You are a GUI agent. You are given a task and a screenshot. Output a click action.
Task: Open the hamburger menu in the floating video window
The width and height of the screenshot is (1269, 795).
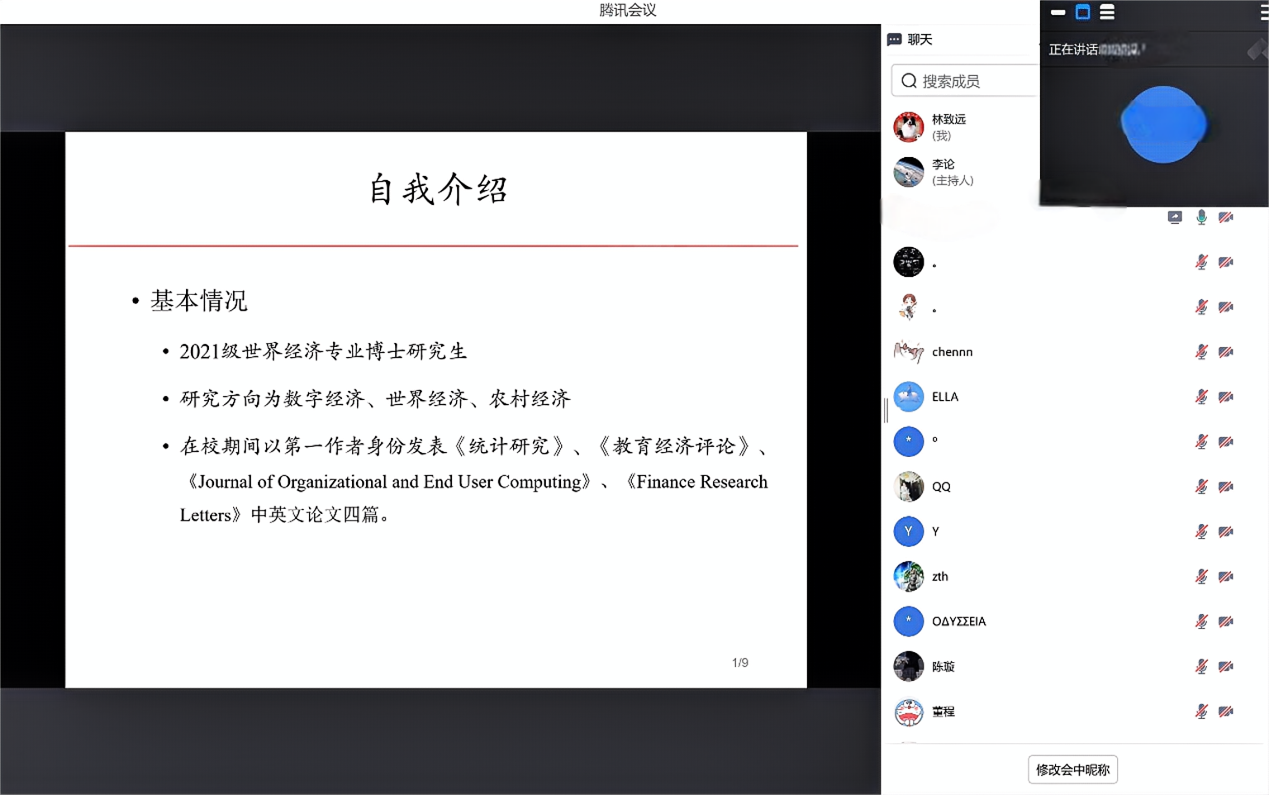1262,12
